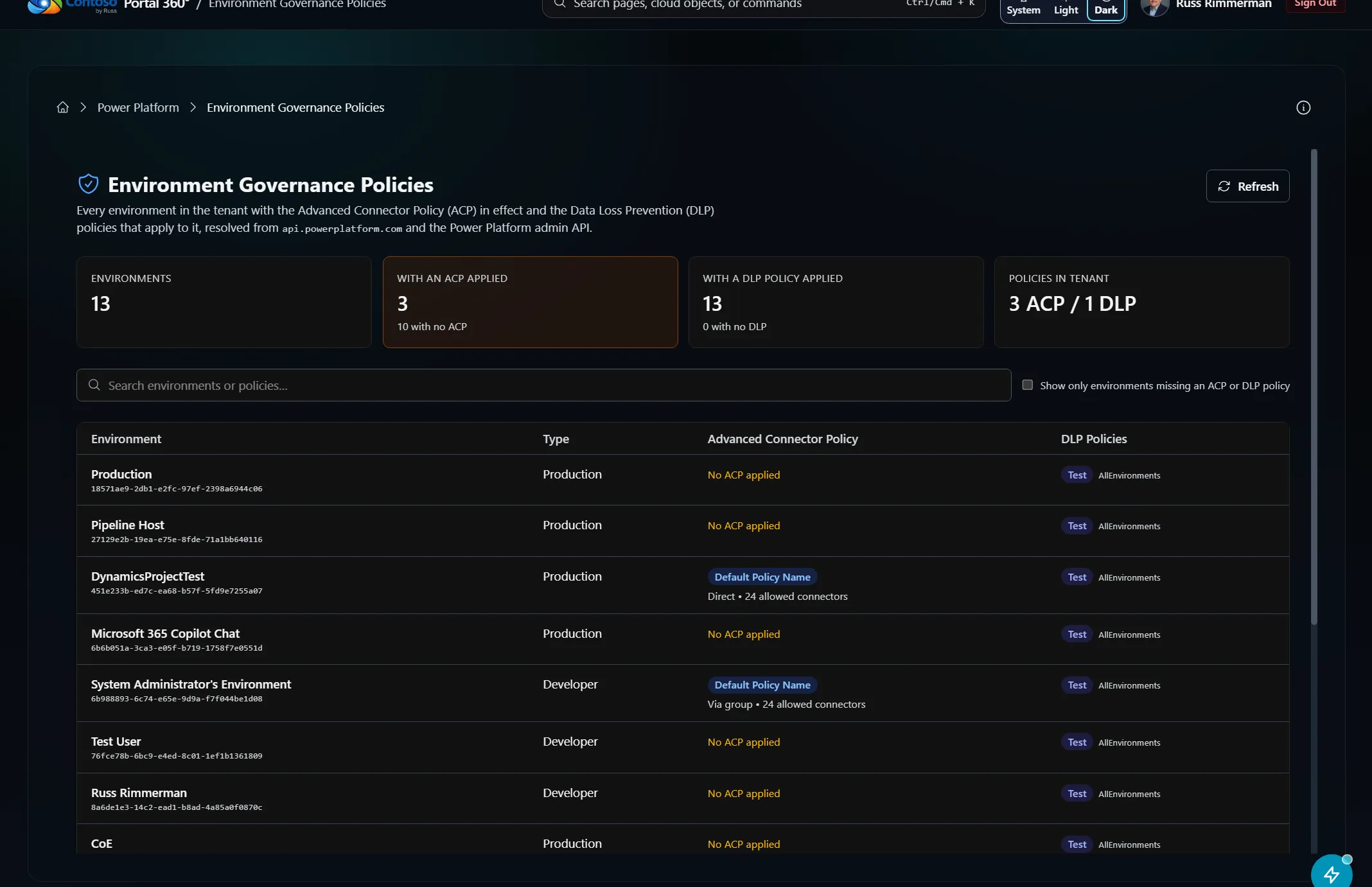Open the Power Platform breadcrumb

pyautogui.click(x=138, y=107)
